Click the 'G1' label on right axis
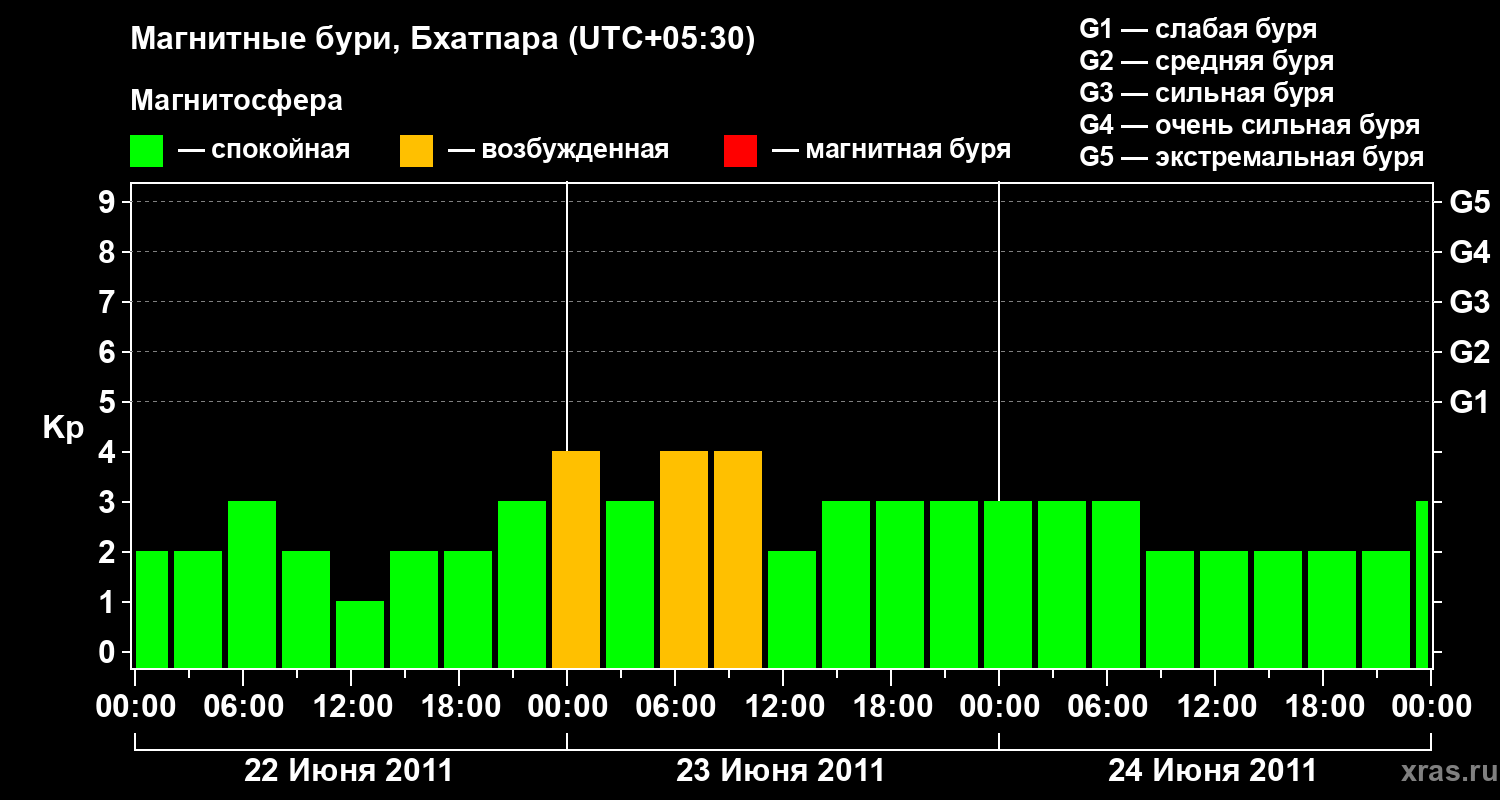 click(1469, 402)
